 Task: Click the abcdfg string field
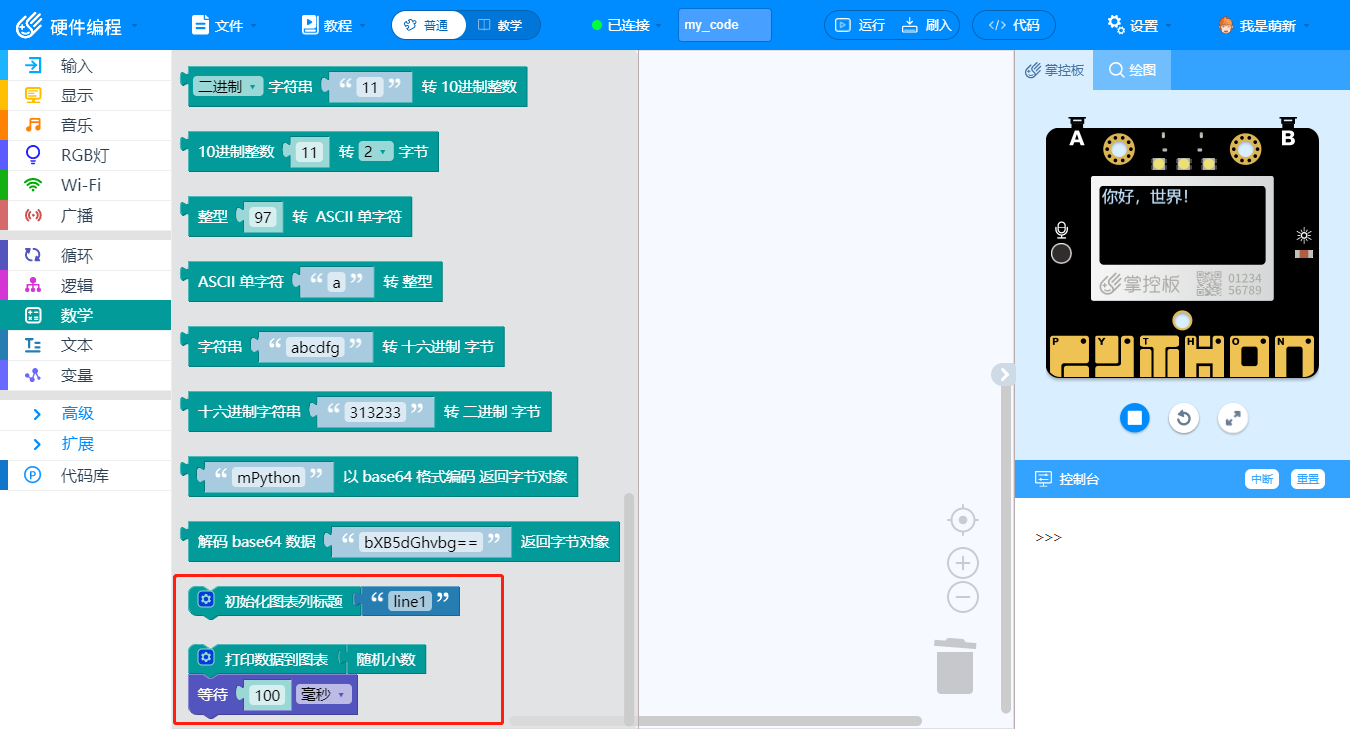tap(315, 348)
